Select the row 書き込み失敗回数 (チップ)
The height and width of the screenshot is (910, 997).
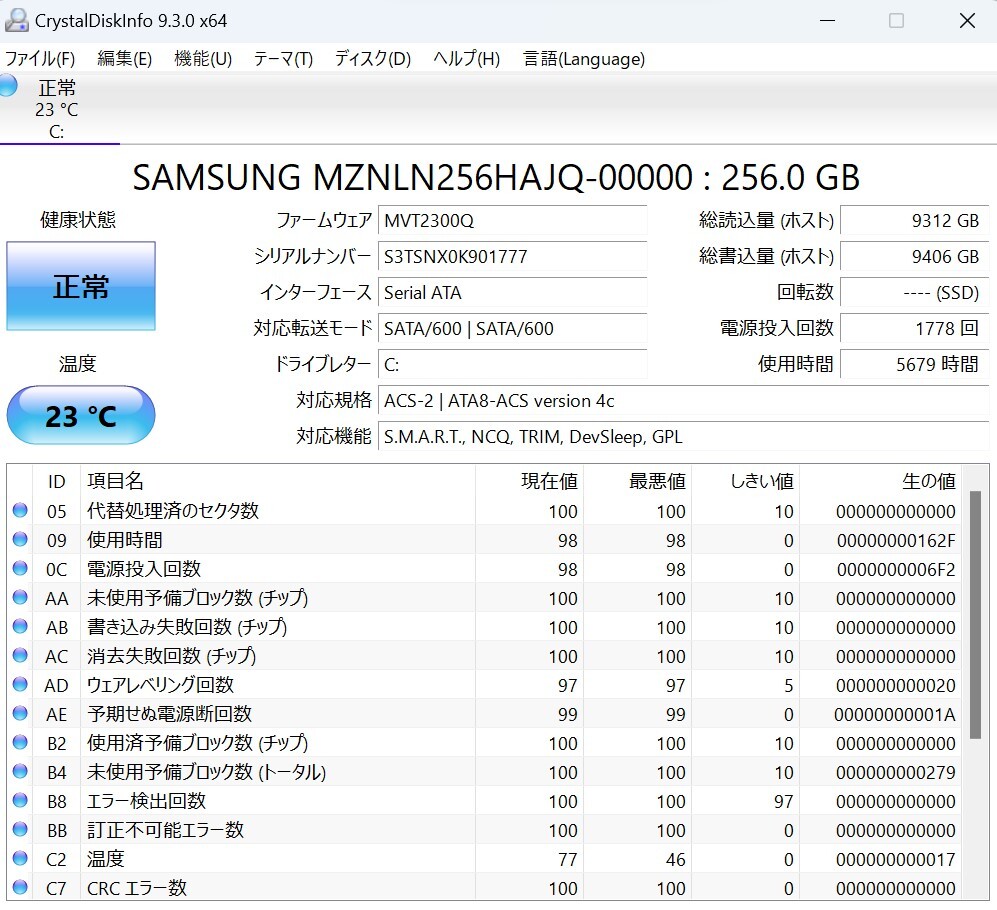click(x=486, y=627)
